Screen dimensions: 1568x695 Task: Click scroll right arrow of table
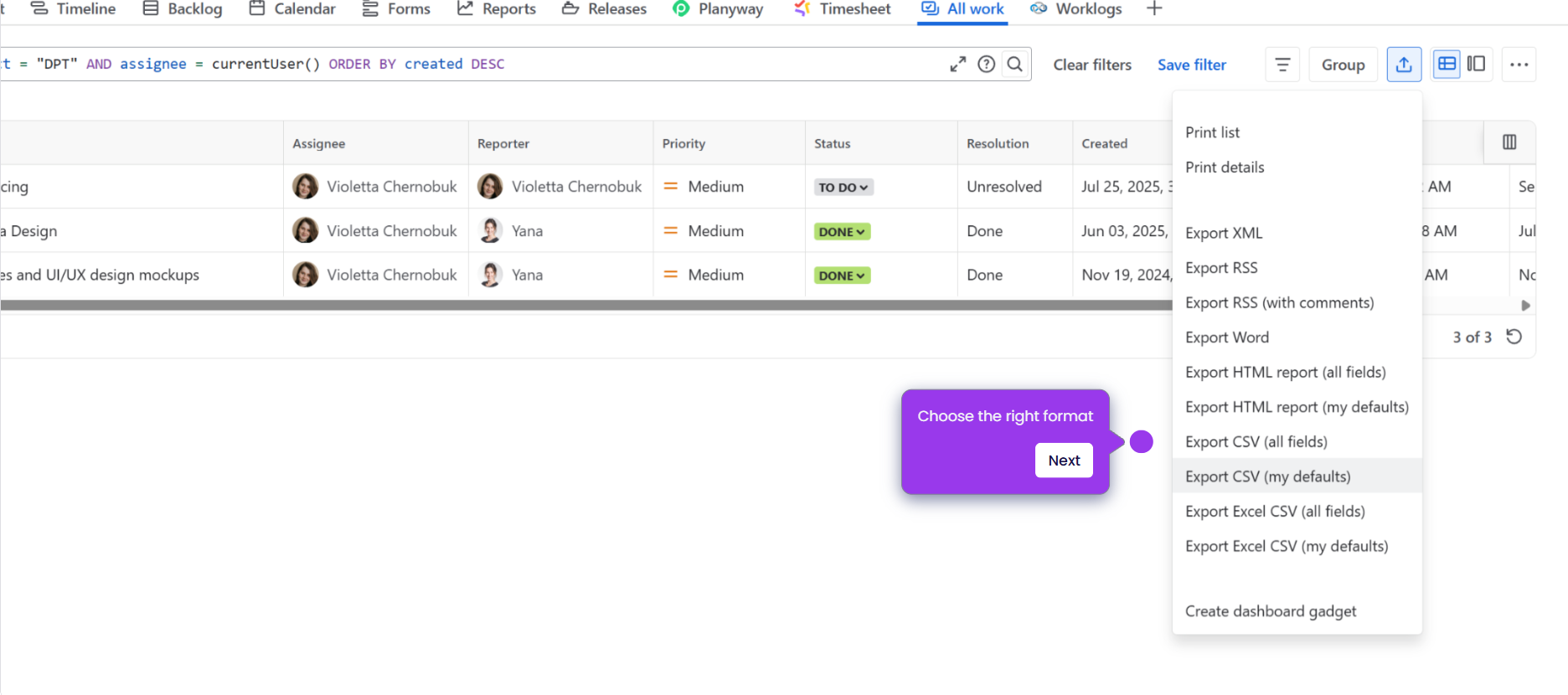(x=1526, y=306)
